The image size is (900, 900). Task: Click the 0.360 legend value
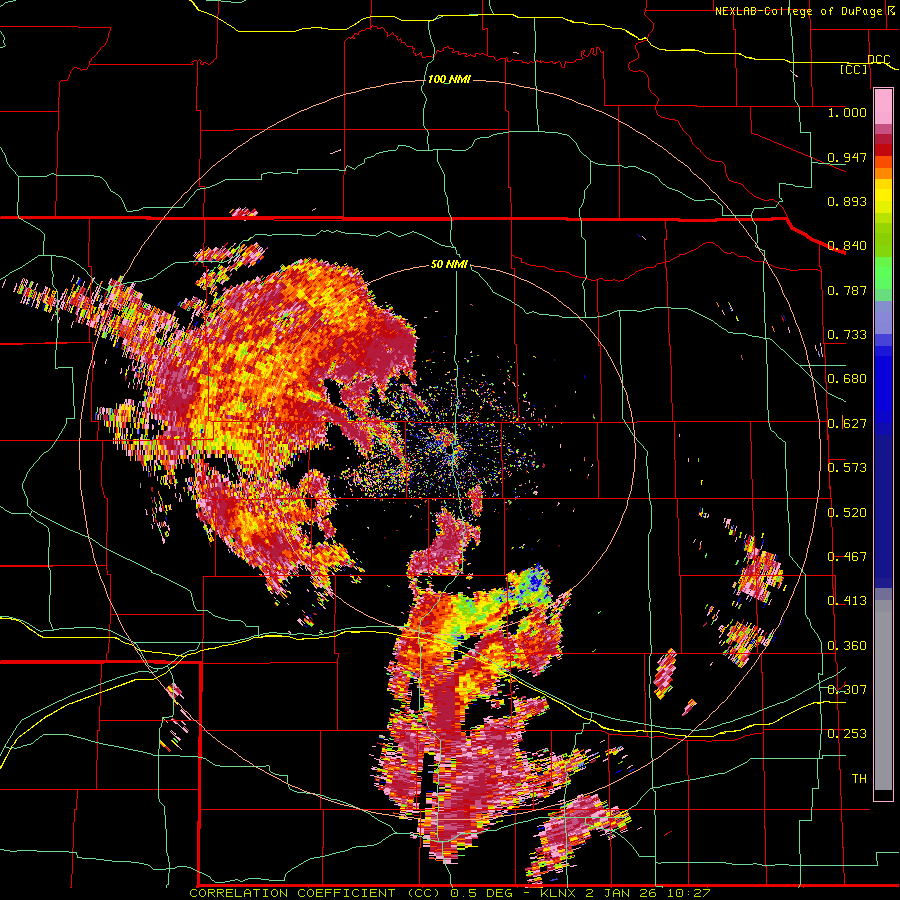coord(847,646)
